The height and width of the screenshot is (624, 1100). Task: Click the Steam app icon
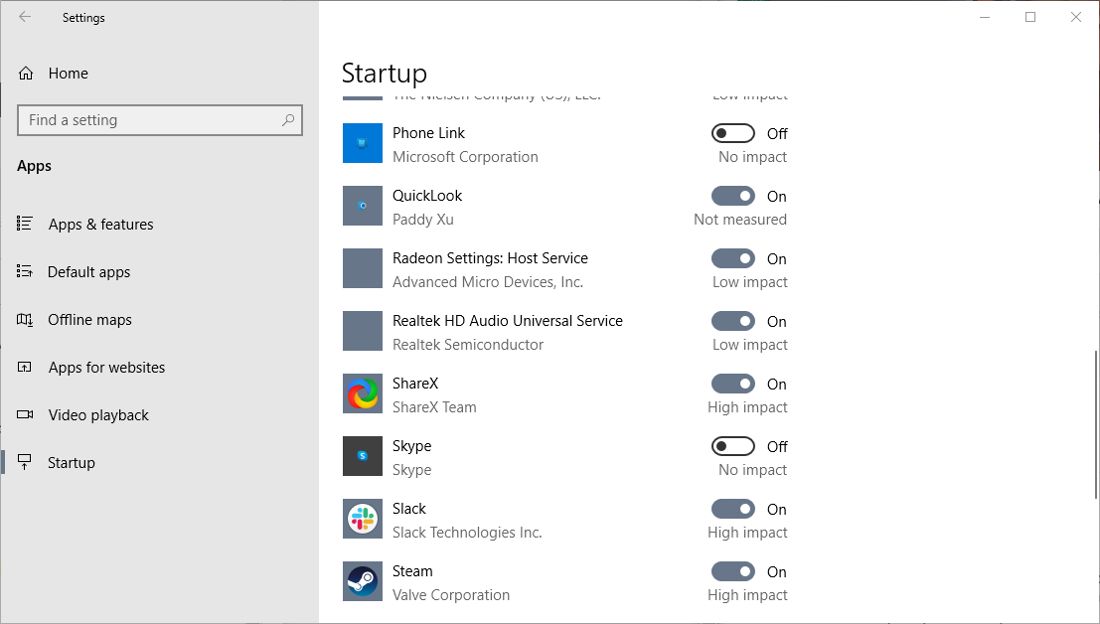click(362, 581)
